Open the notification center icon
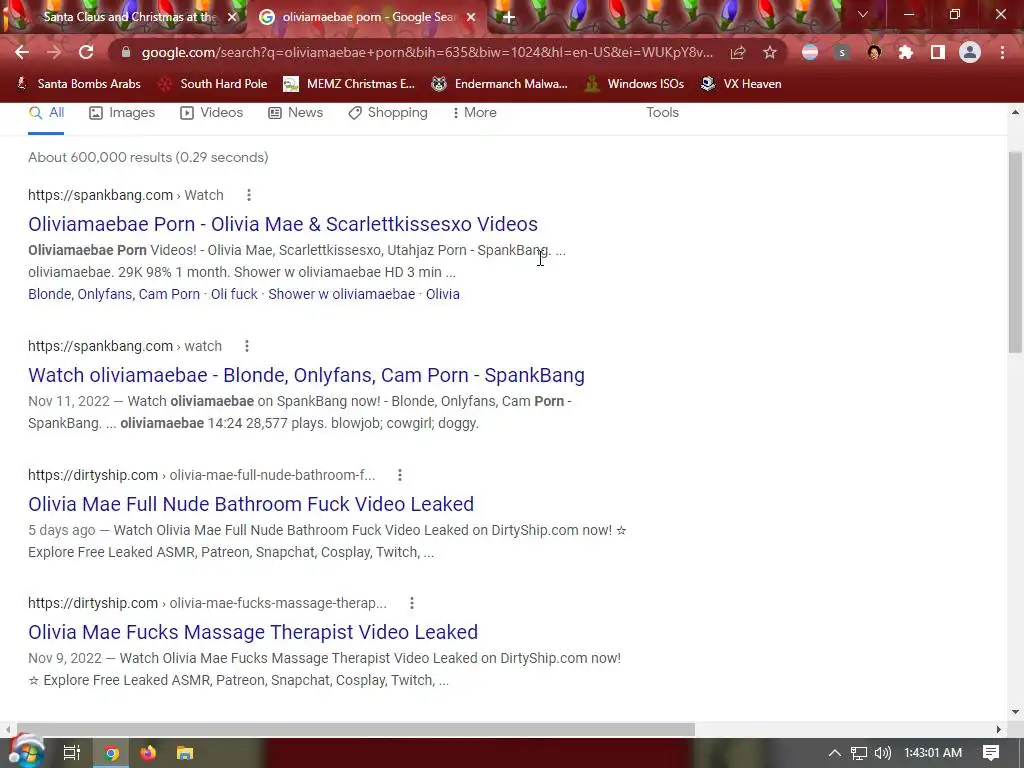The width and height of the screenshot is (1024, 768). coord(991,753)
